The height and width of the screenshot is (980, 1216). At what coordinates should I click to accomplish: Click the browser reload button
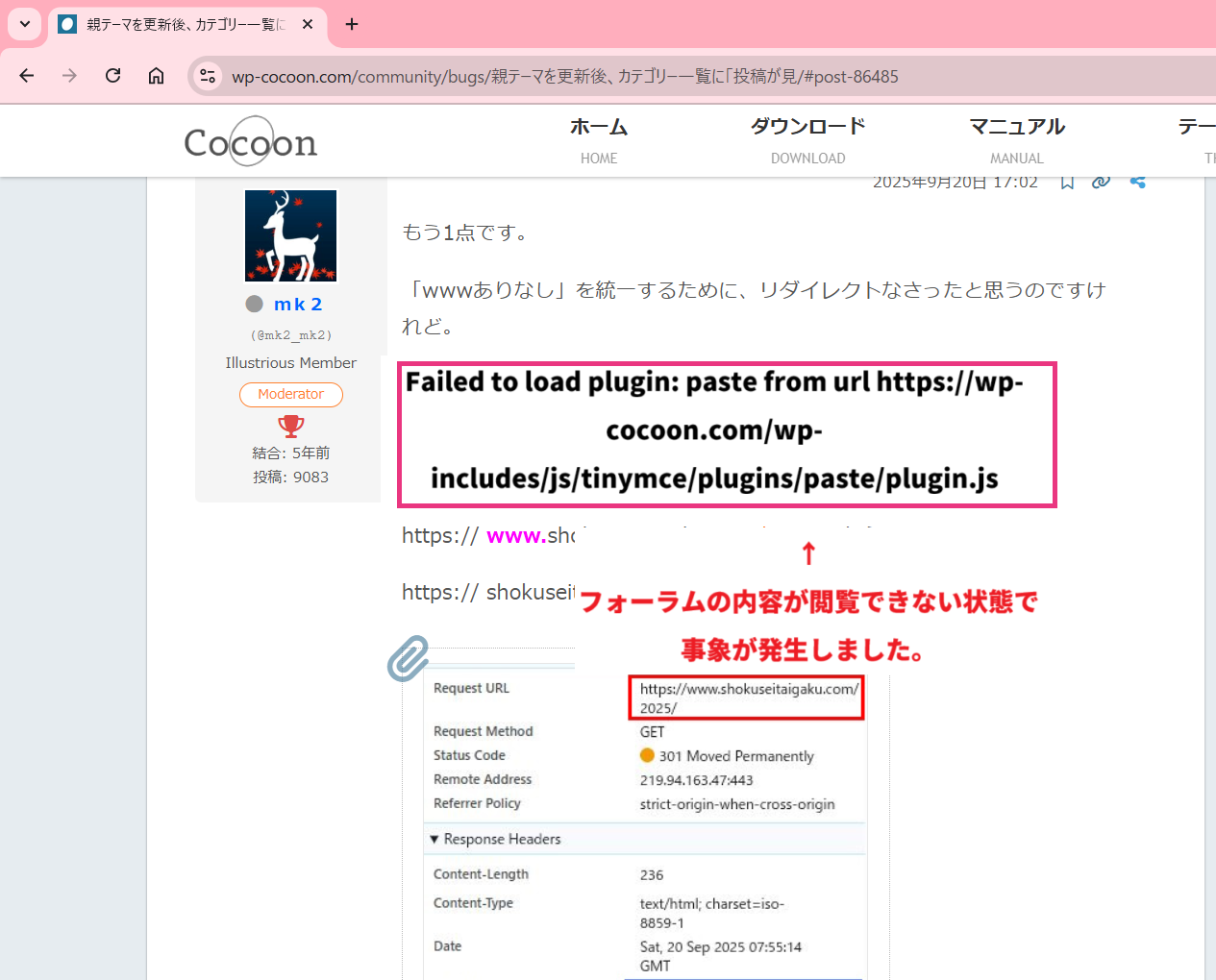(113, 76)
